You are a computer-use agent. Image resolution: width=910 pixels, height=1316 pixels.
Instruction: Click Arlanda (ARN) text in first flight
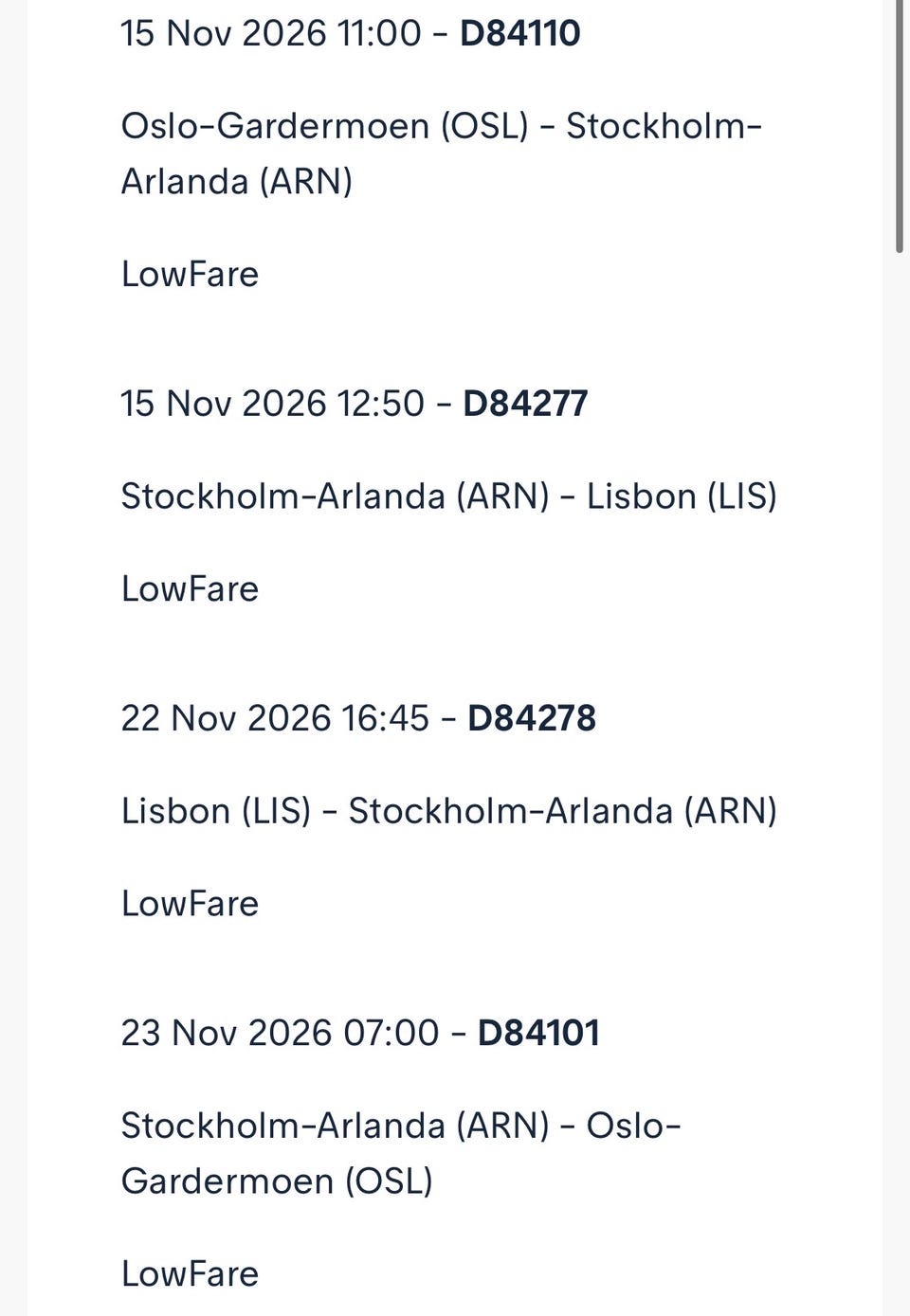[236, 182]
